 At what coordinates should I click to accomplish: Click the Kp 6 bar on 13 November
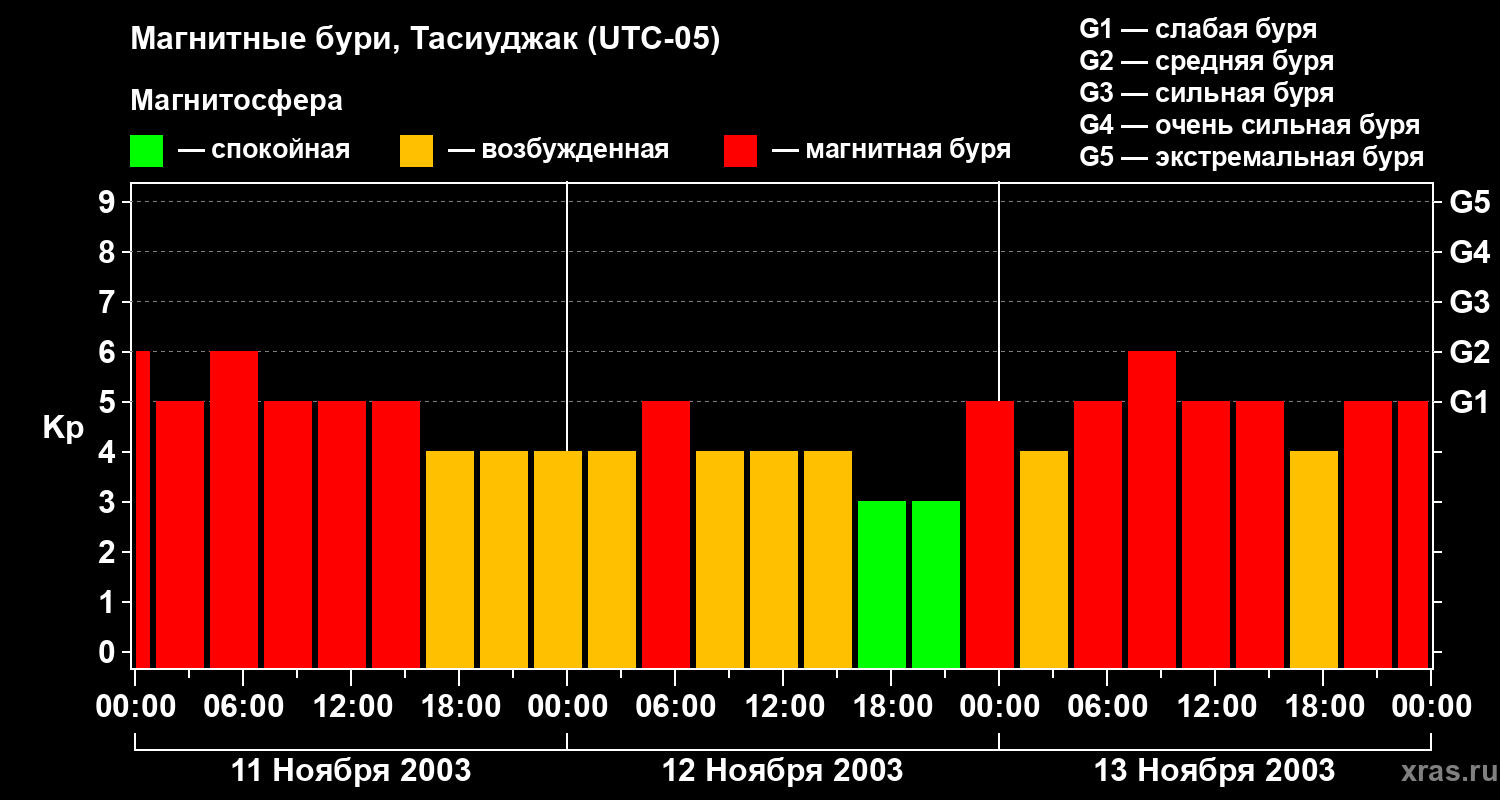pyautogui.click(x=1152, y=509)
